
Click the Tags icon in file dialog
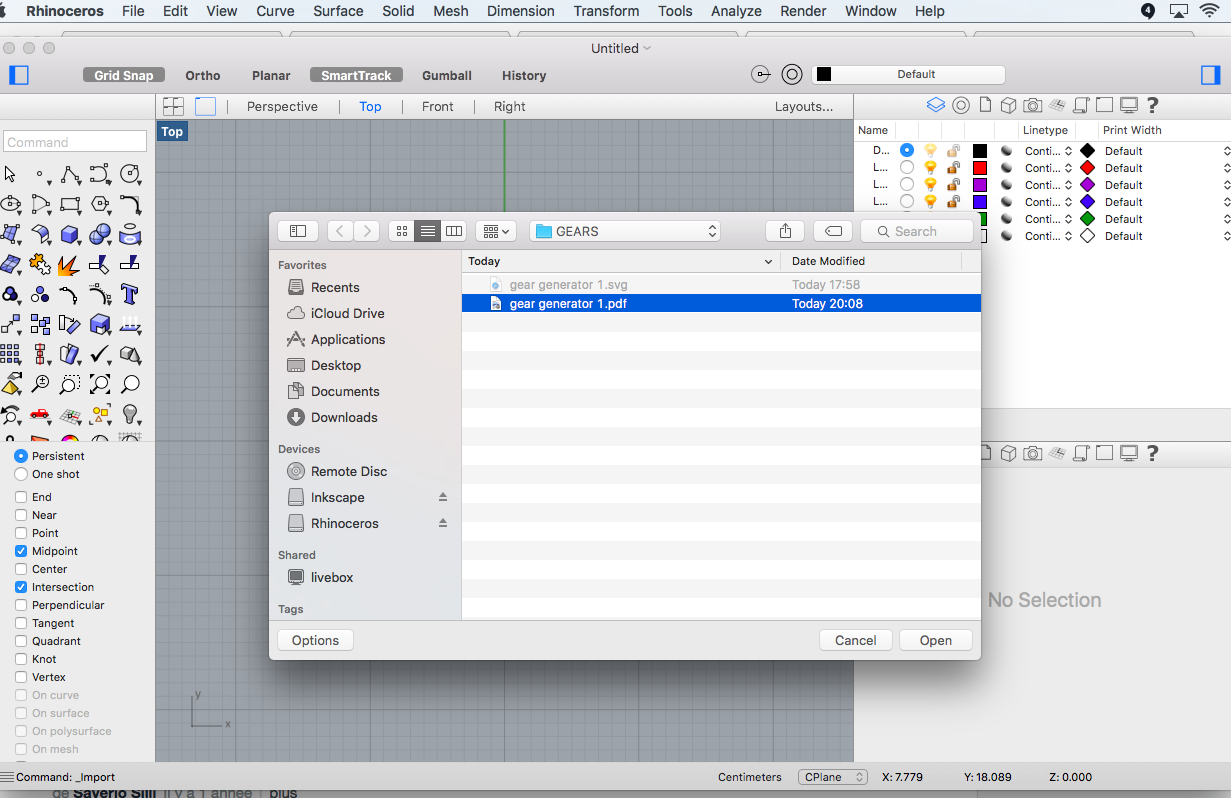(833, 231)
